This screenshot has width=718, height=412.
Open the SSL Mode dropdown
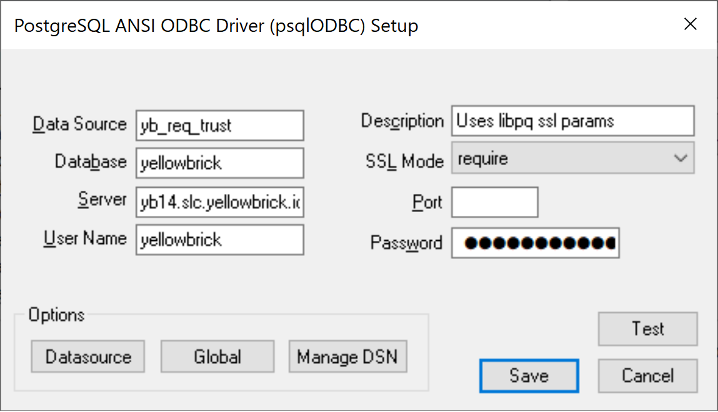click(572, 158)
